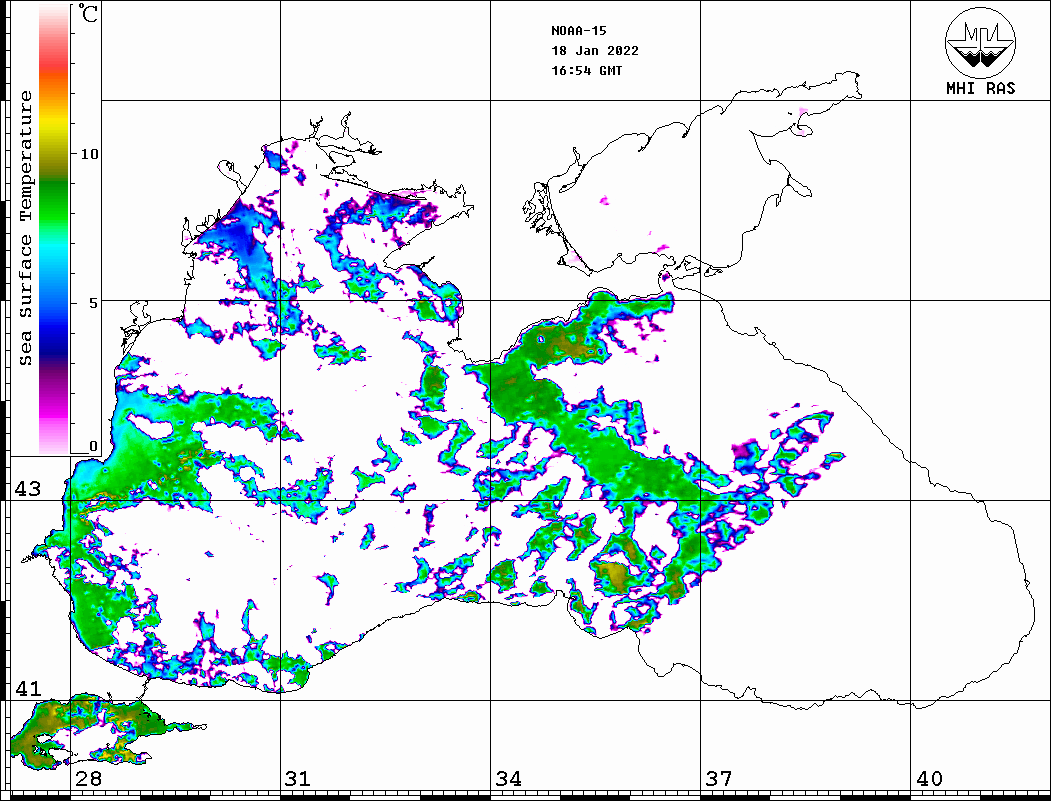Click longitude label '31'
Image resolution: width=1051 pixels, height=801 pixels.
tap(298, 779)
